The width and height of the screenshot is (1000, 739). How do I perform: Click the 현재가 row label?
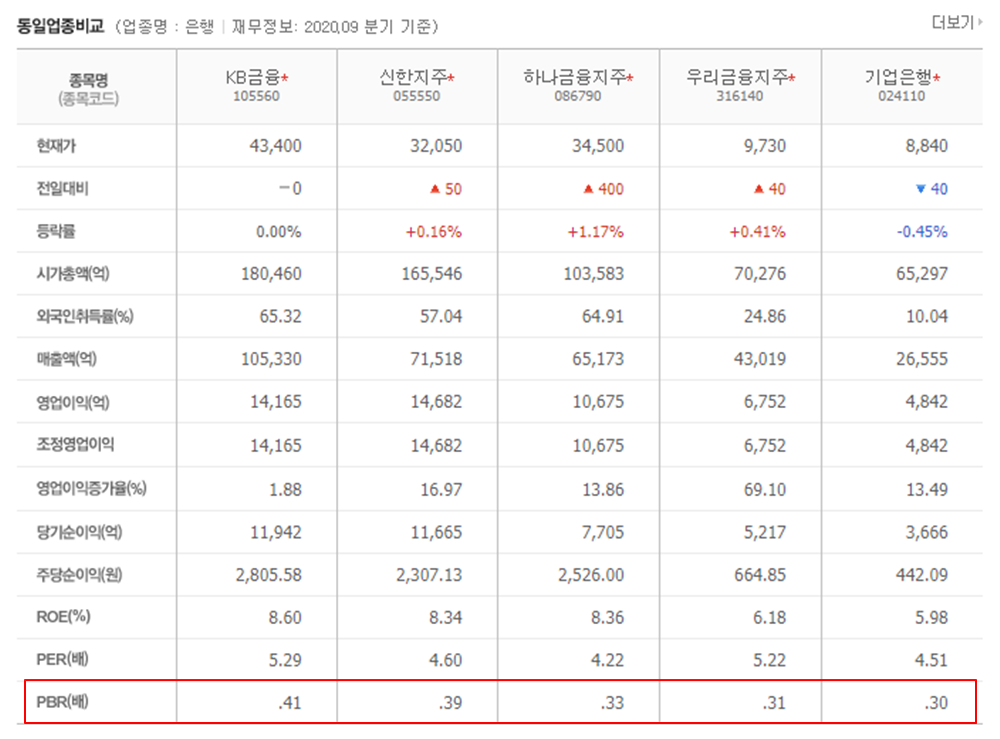tap(56, 146)
